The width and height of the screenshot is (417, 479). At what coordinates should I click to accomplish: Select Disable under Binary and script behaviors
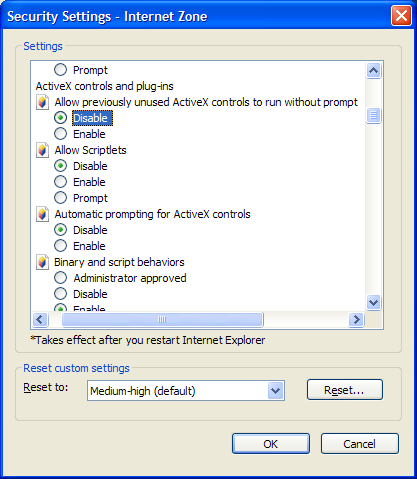60,294
